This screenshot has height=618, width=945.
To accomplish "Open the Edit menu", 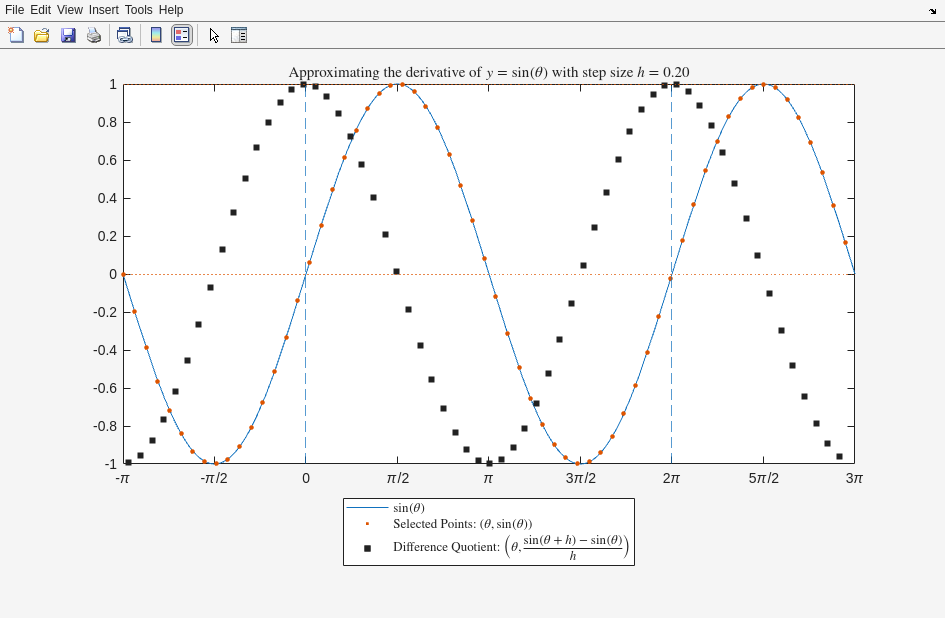I will (x=40, y=10).
